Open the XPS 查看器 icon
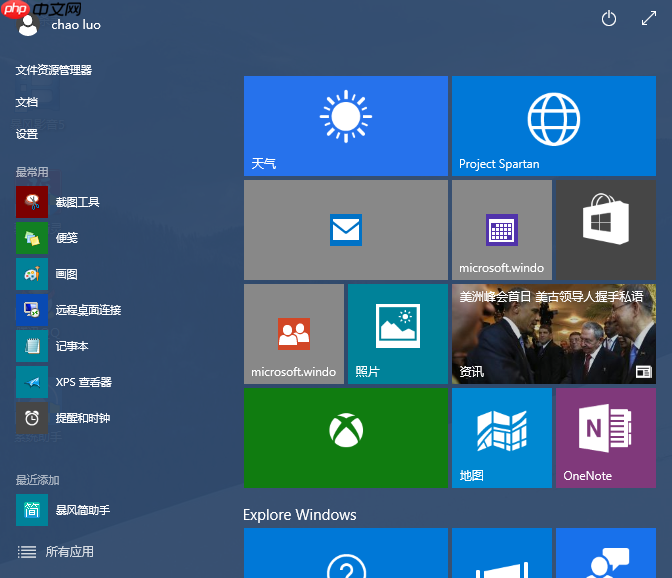This screenshot has height=578, width=672. [x=32, y=382]
